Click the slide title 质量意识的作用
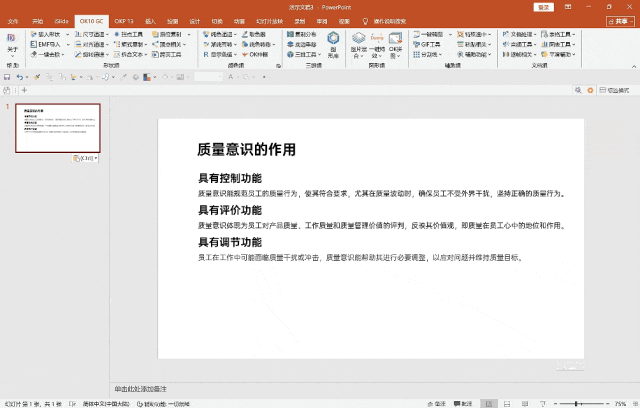 coord(246,149)
